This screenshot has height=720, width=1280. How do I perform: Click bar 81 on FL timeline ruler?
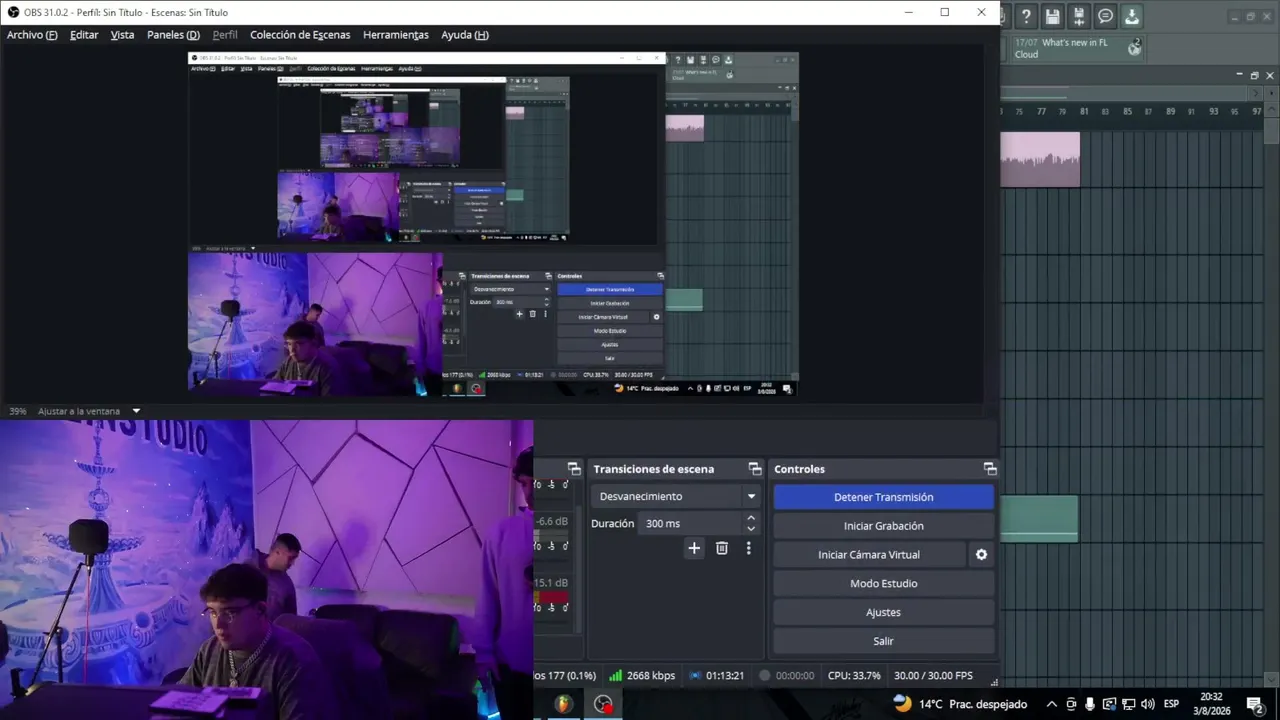click(x=1084, y=112)
